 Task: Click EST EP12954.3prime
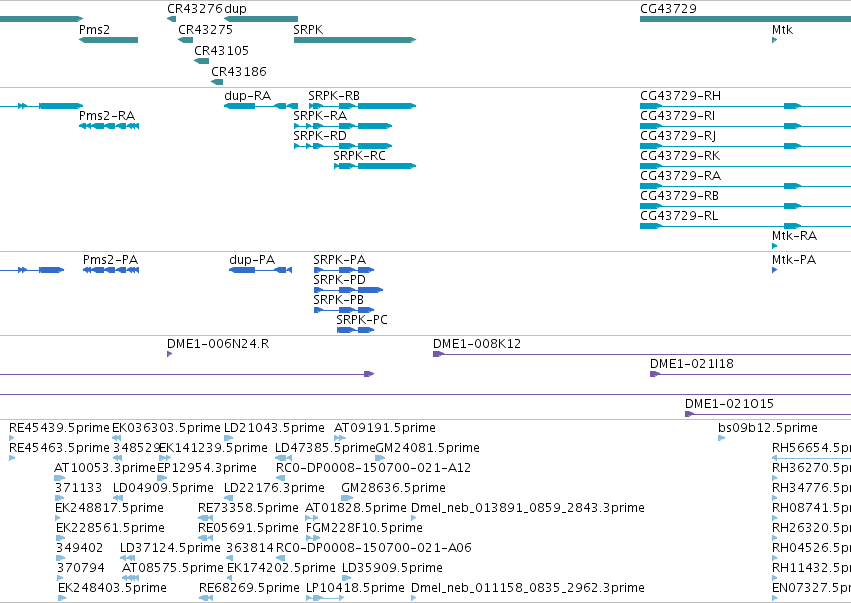pyautogui.click(x=162, y=478)
